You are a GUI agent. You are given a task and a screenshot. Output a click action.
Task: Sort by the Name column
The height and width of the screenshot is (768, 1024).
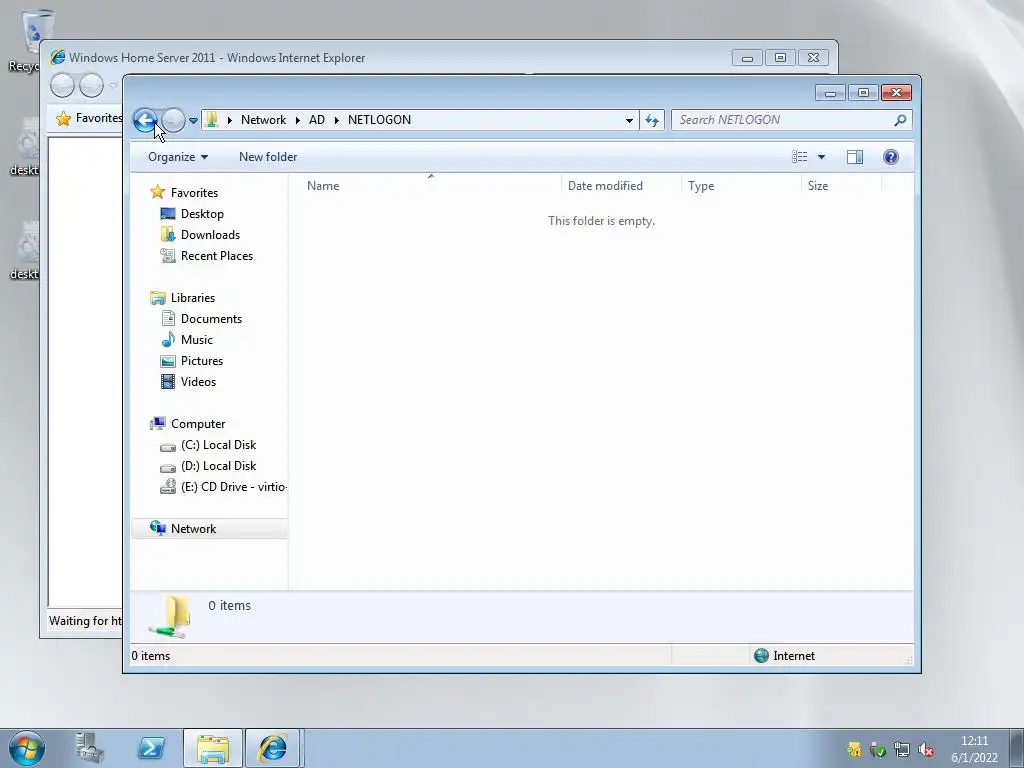click(x=431, y=185)
